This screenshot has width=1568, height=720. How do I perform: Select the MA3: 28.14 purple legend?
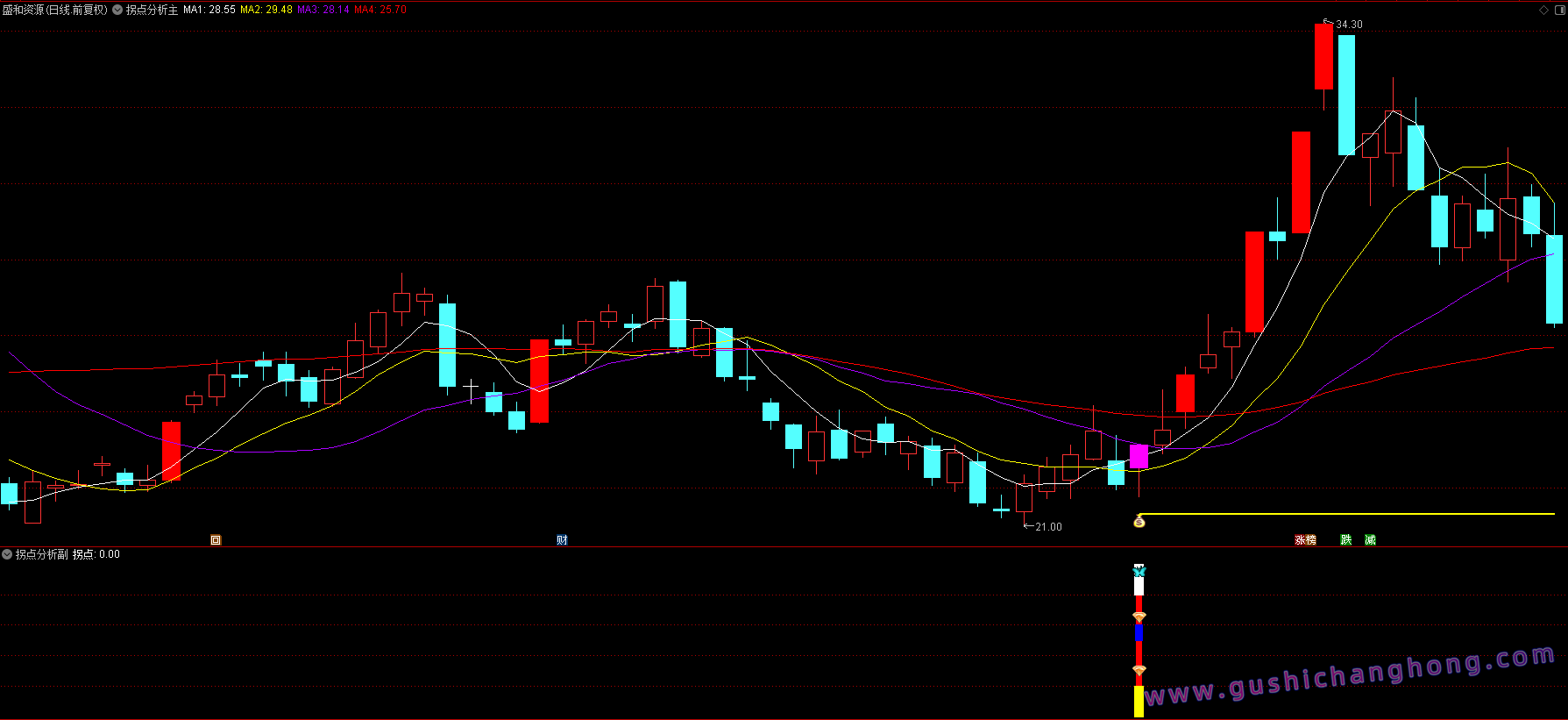(x=323, y=10)
